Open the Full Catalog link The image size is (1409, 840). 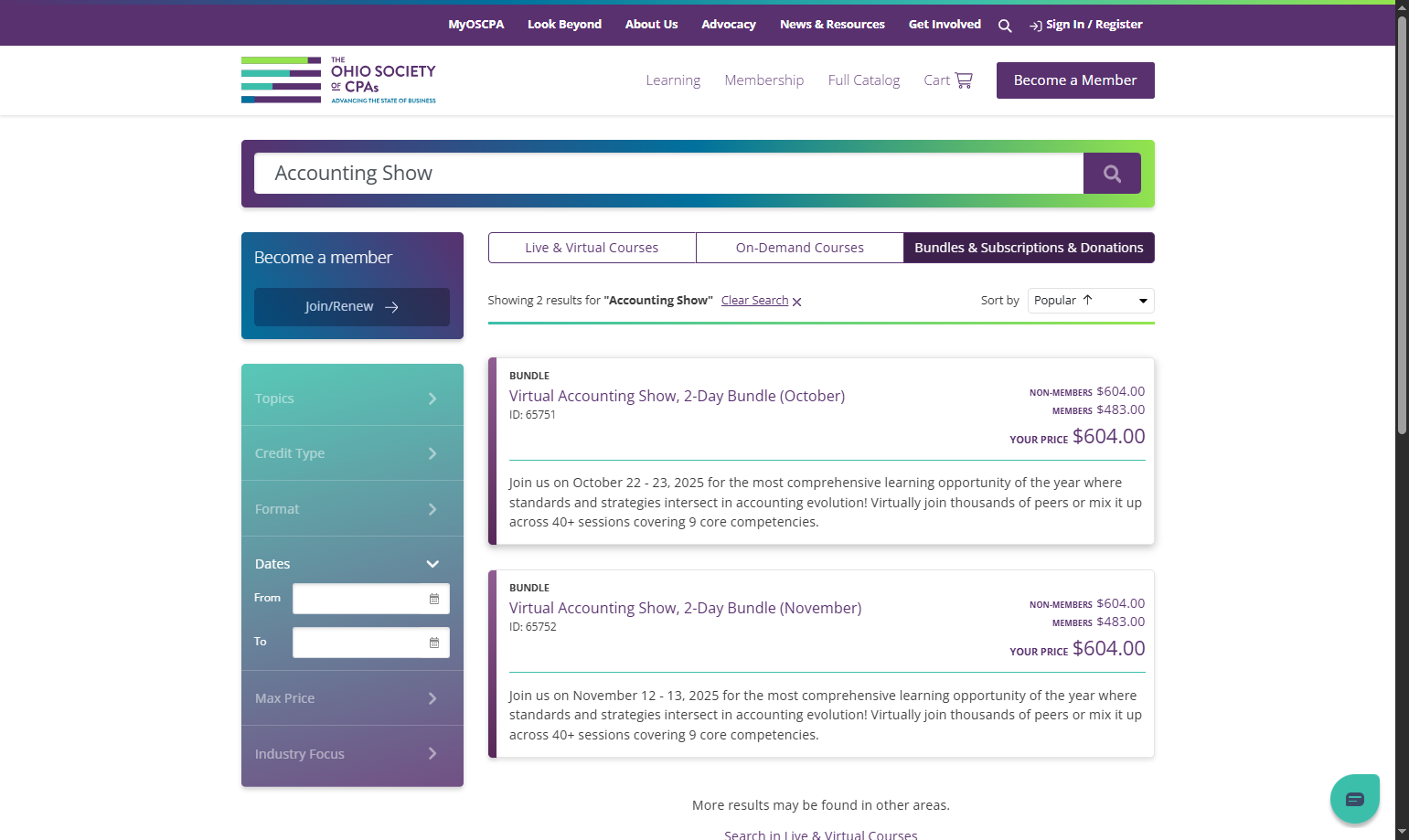point(864,80)
